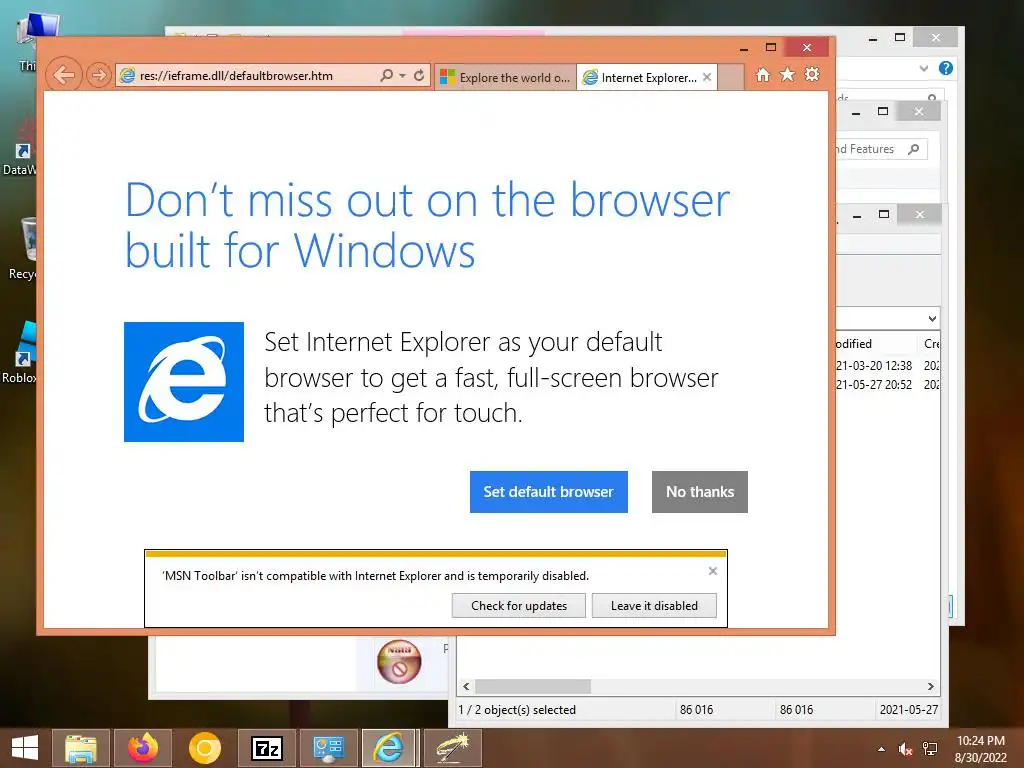Click the Help question mark in back window
1024x768 pixels.
[945, 68]
